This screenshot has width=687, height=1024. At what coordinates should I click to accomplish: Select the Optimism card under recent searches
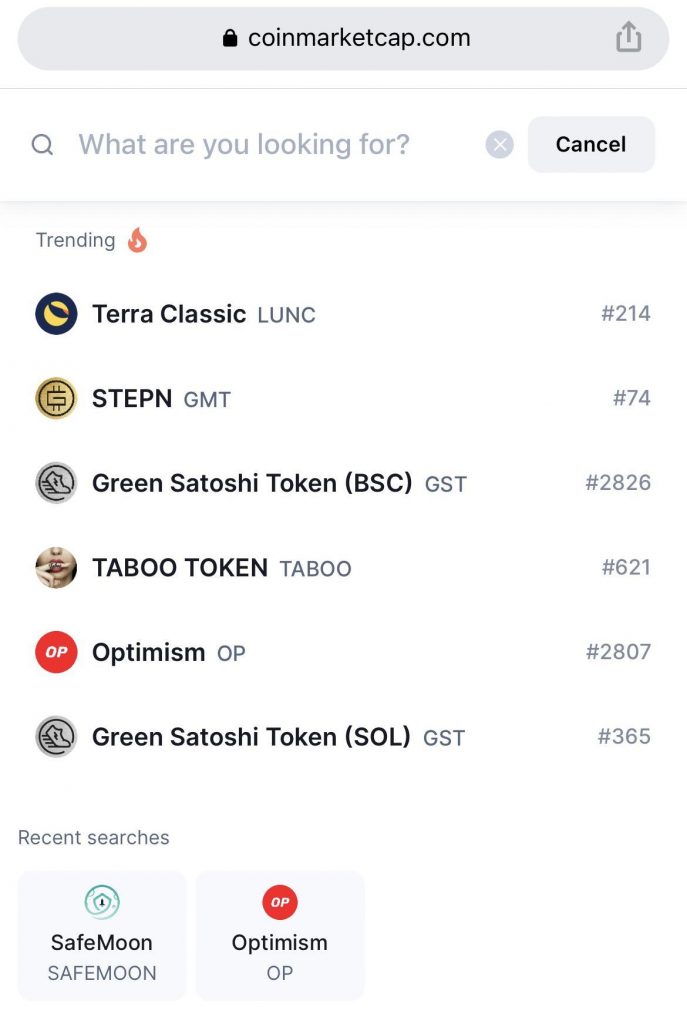(280, 935)
